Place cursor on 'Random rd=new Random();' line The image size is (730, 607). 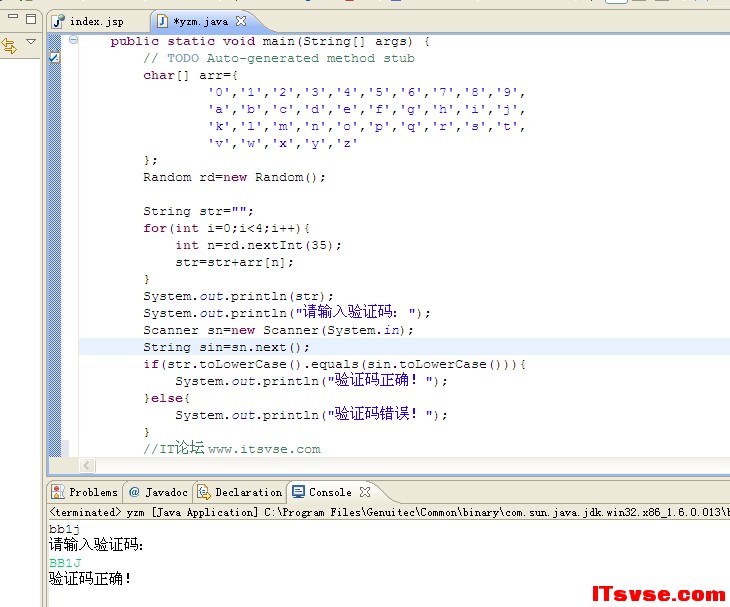[x=234, y=177]
